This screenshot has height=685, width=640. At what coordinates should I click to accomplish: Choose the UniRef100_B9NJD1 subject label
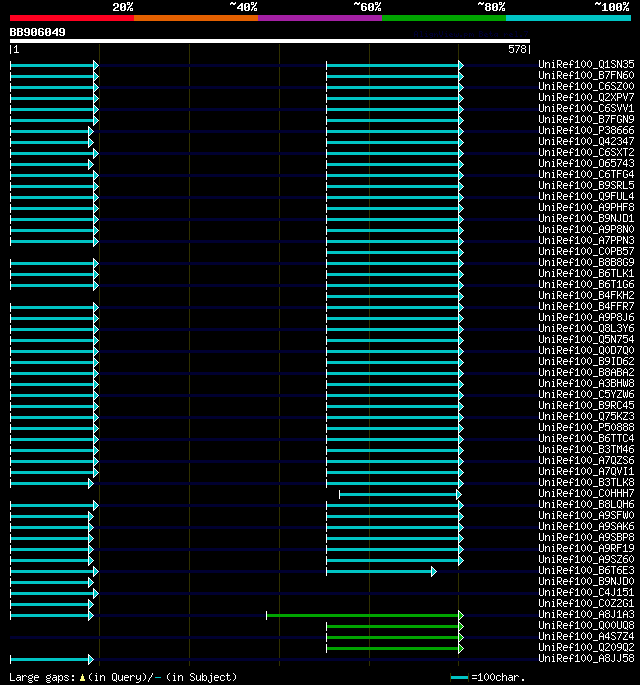pyautogui.click(x=586, y=218)
